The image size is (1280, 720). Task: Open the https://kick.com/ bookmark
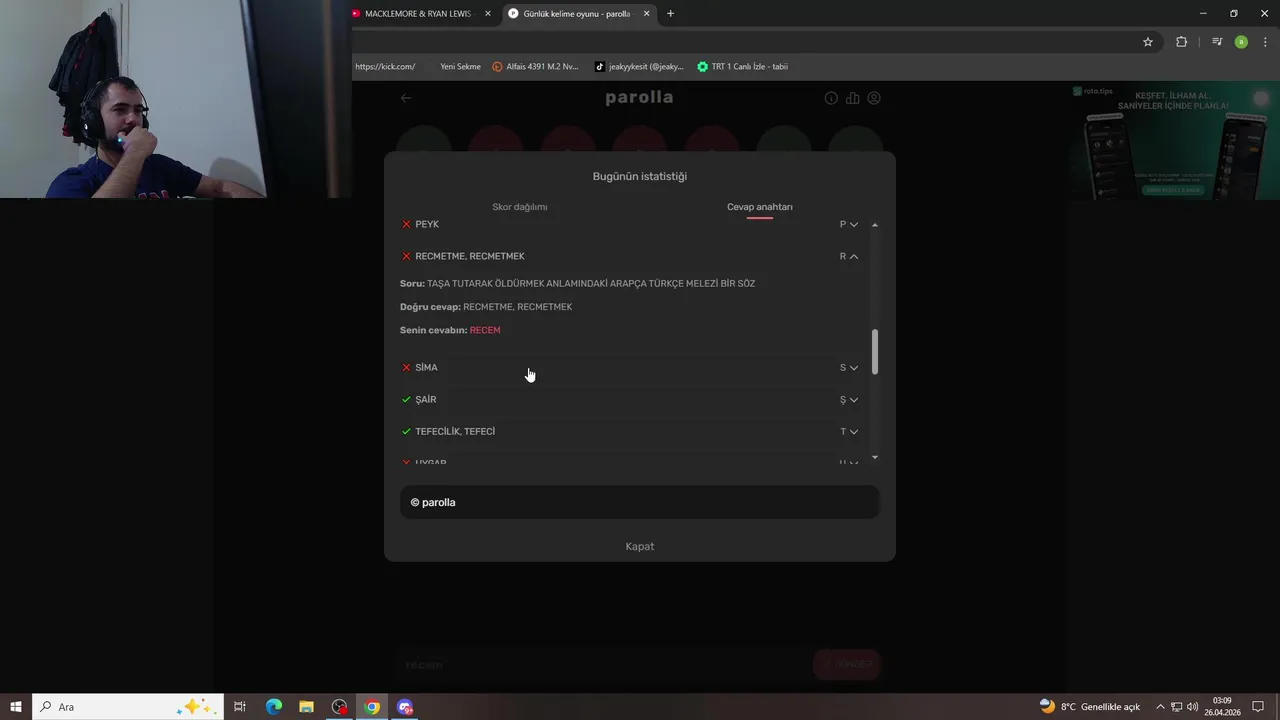[x=385, y=67]
